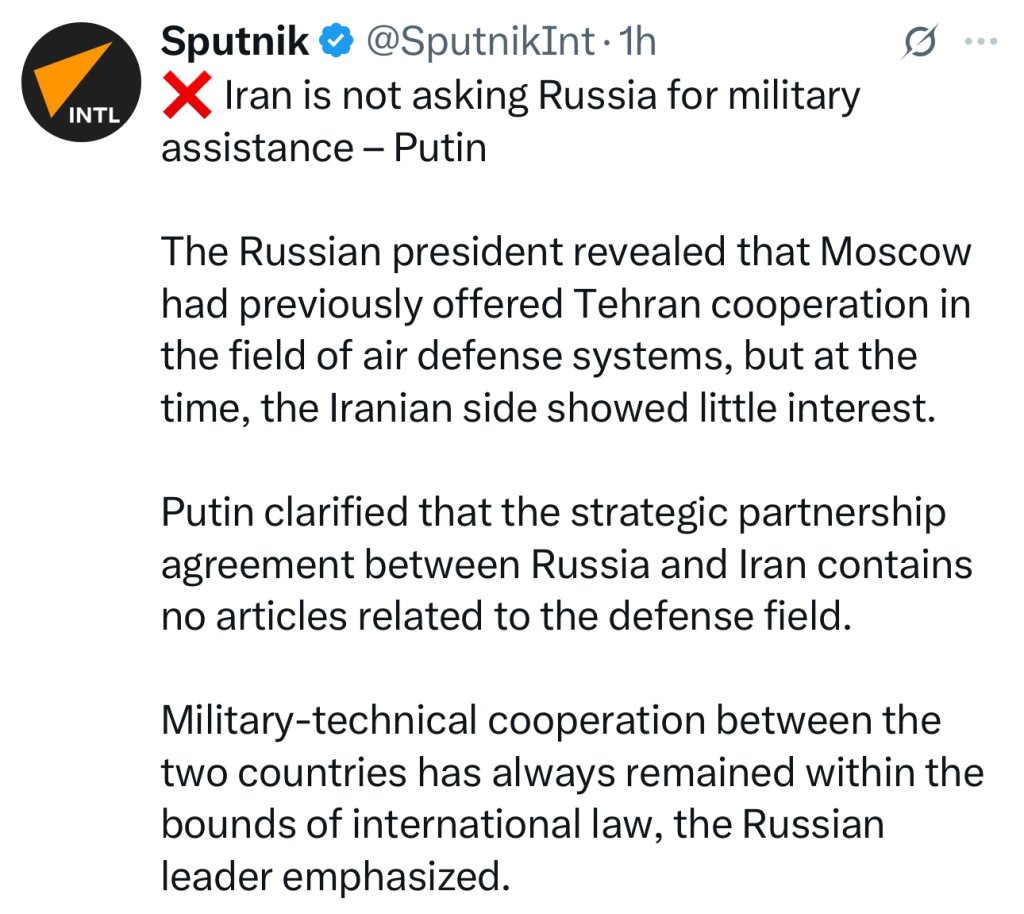Screen dimensions: 1024x914
Task: Click the blue verified badge next to Sputnik
Action: pos(336,41)
